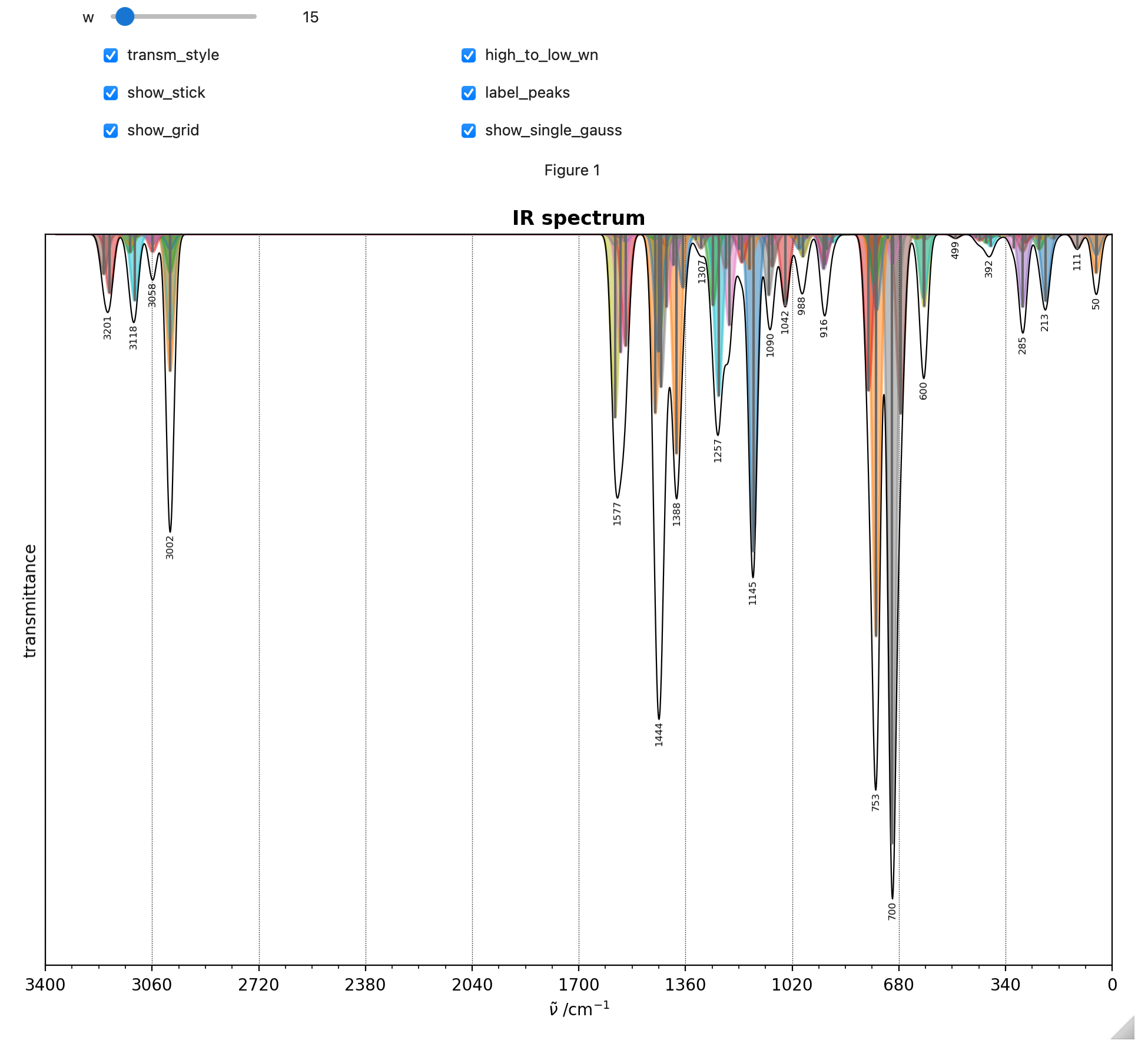Toggle the high_to_low_wn checkbox

(469, 55)
